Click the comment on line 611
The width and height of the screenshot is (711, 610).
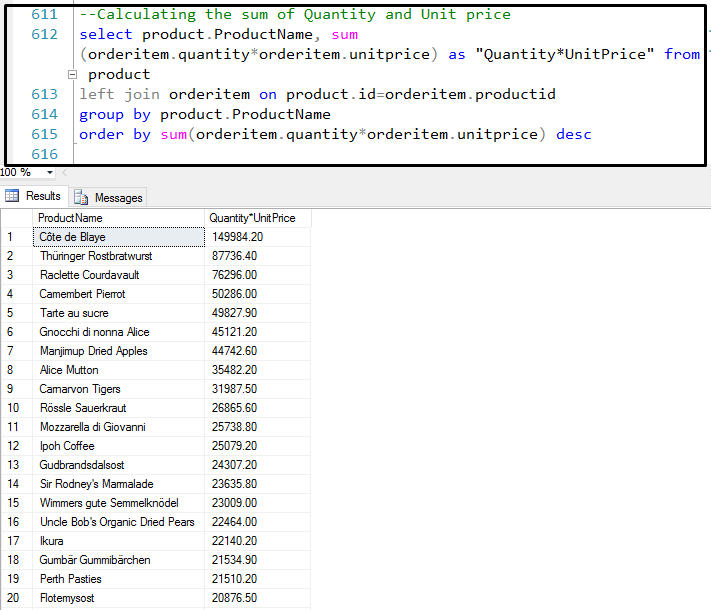tap(295, 15)
